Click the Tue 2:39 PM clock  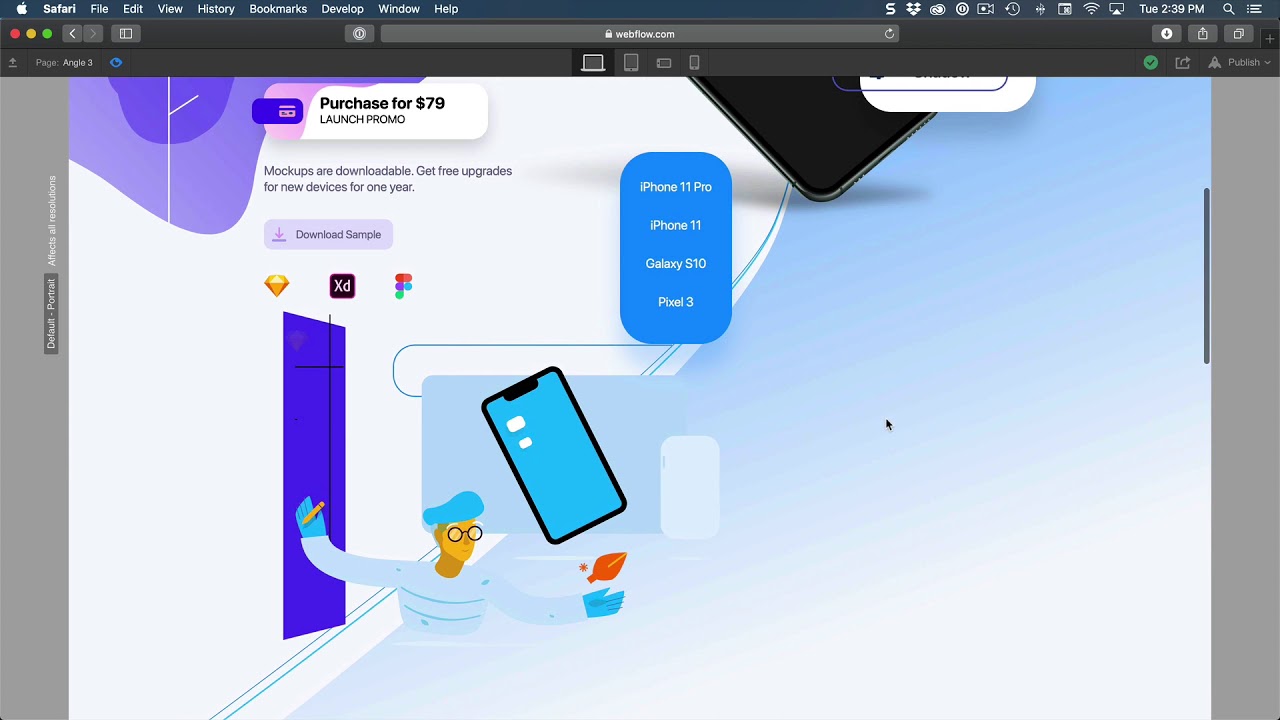tap(1172, 9)
